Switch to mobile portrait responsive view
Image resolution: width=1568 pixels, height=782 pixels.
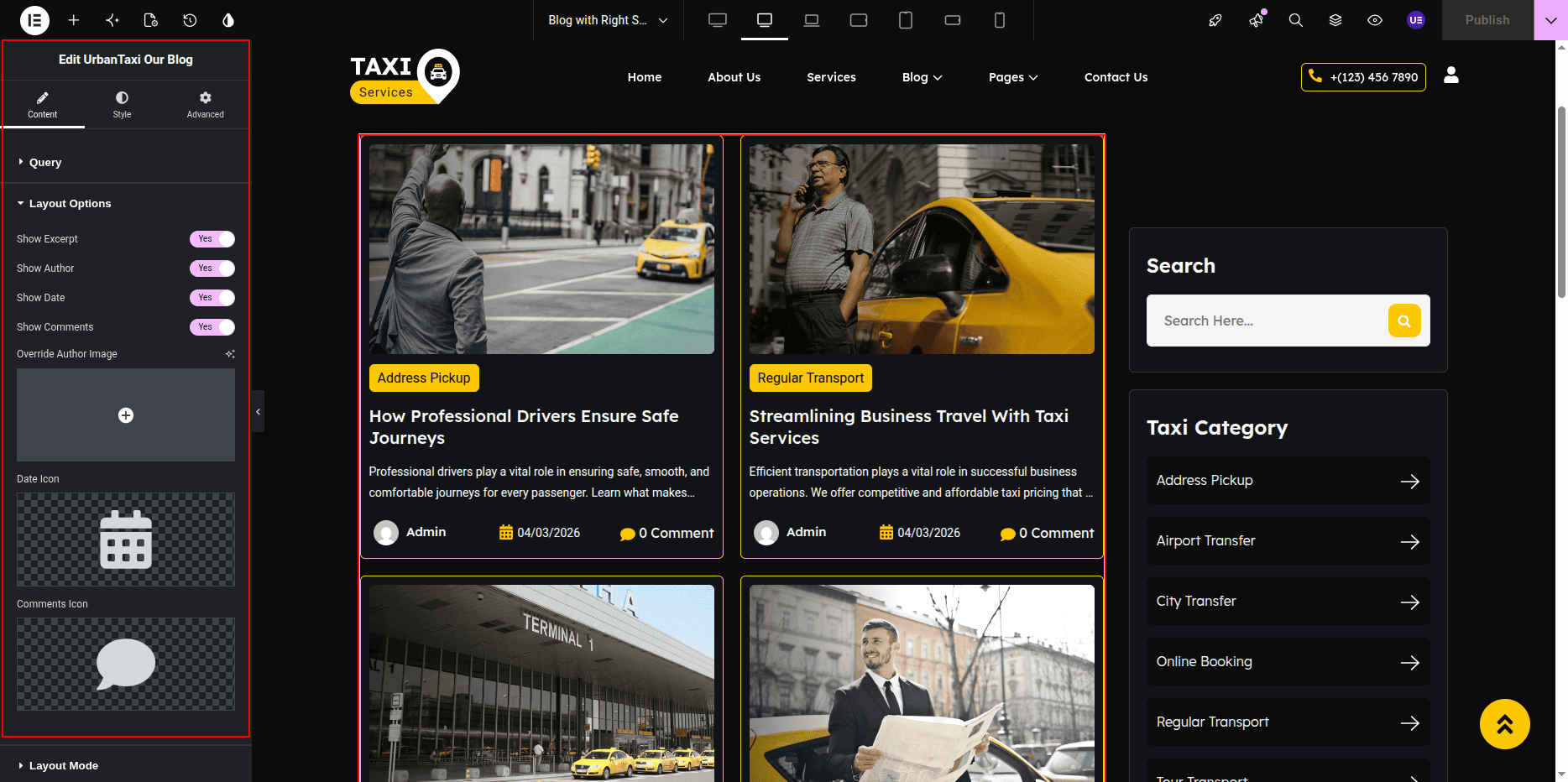1000,20
